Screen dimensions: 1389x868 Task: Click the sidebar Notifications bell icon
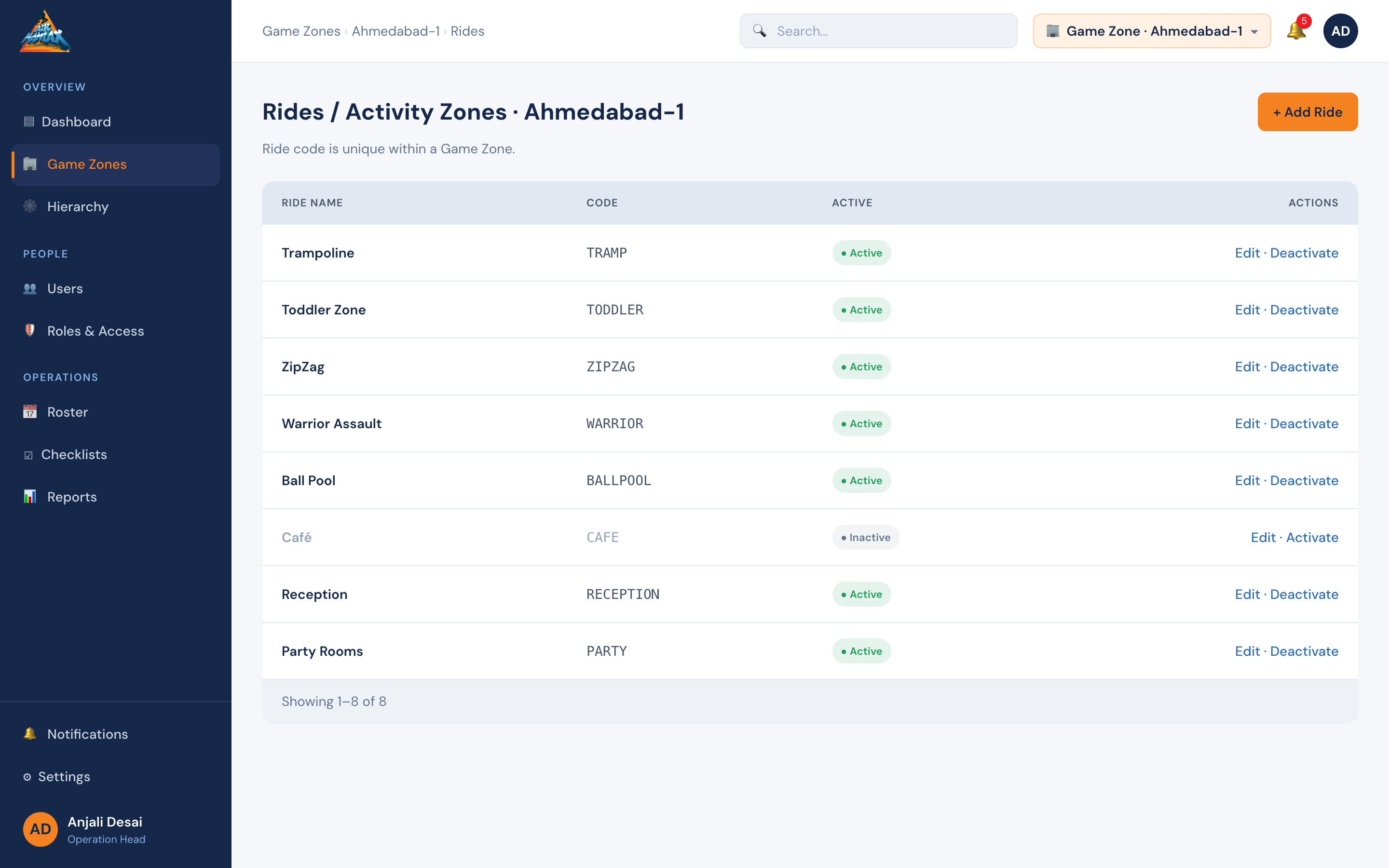click(30, 733)
